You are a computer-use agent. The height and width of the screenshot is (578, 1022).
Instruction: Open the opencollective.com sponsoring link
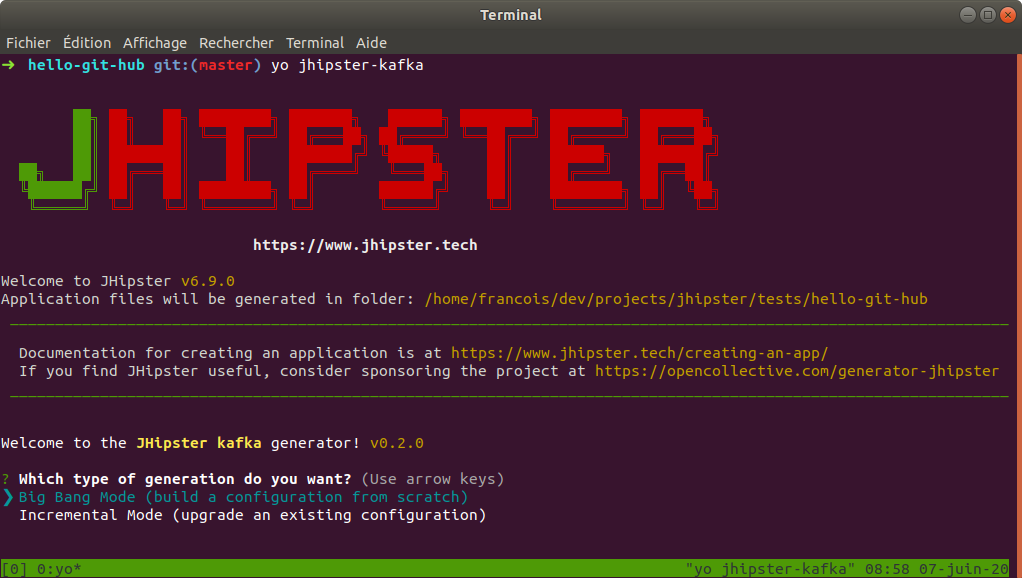796,371
